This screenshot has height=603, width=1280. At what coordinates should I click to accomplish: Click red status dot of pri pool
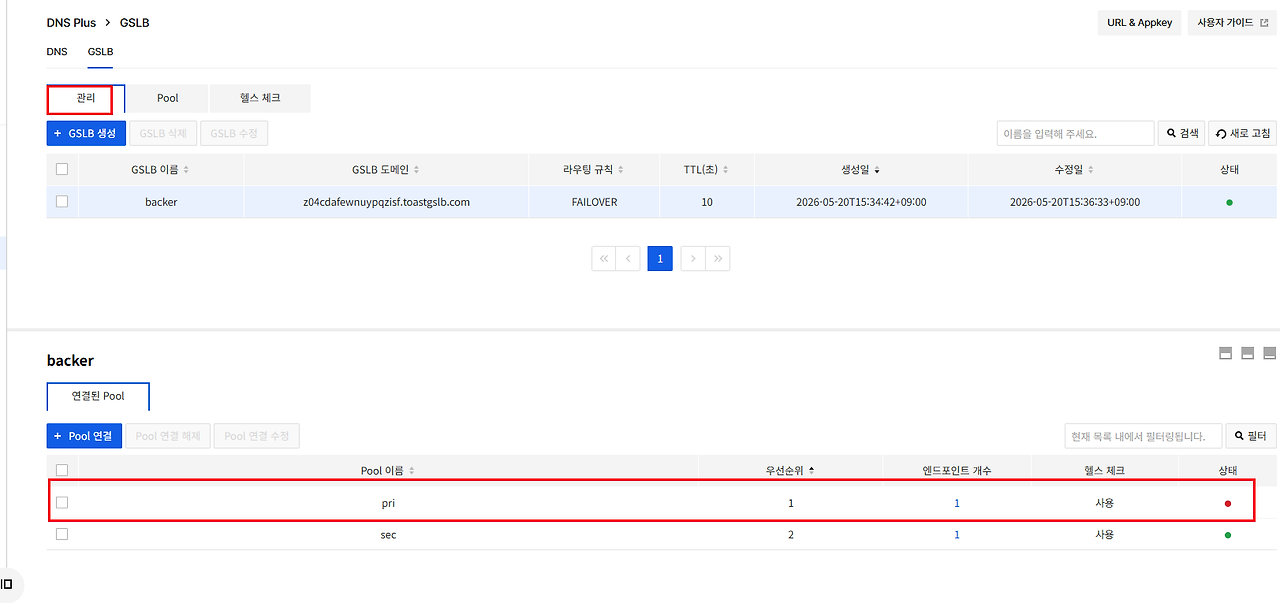click(1228, 503)
